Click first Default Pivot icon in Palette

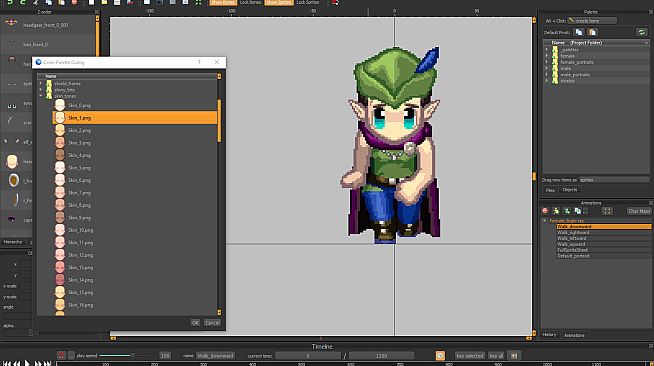[579, 32]
